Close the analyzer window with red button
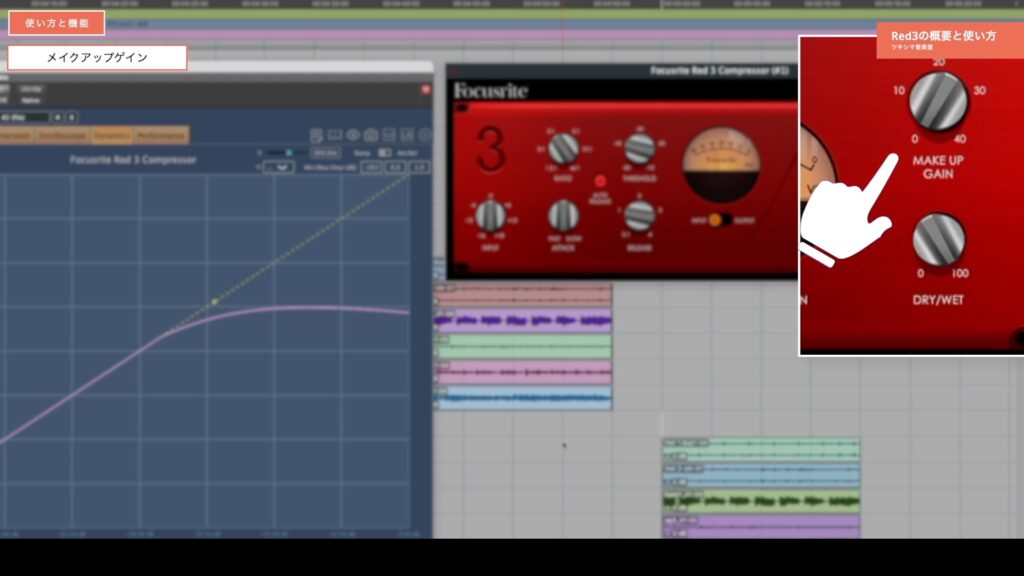The height and width of the screenshot is (576, 1024). tap(426, 89)
